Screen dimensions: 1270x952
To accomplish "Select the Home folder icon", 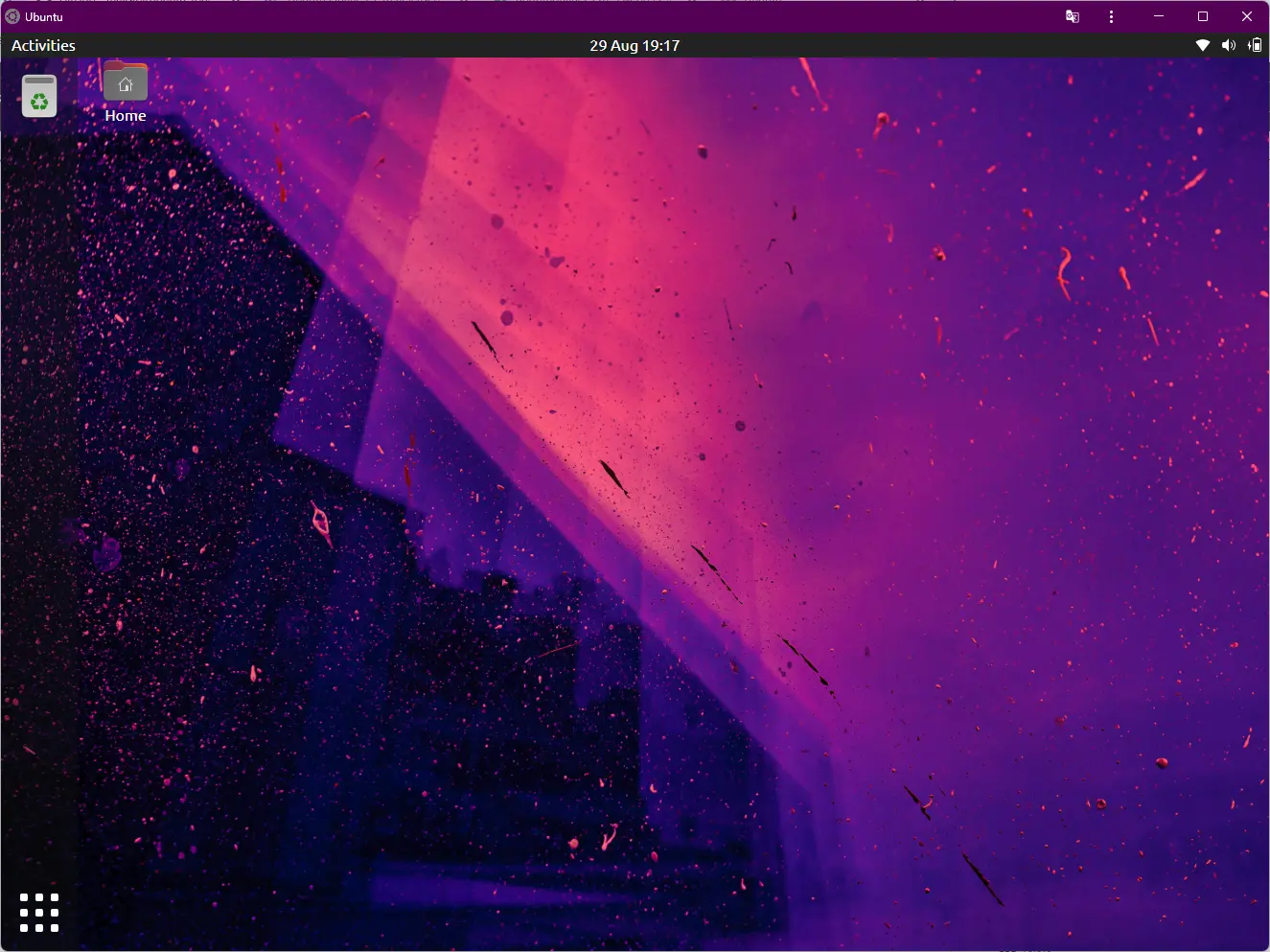I will coord(125,82).
